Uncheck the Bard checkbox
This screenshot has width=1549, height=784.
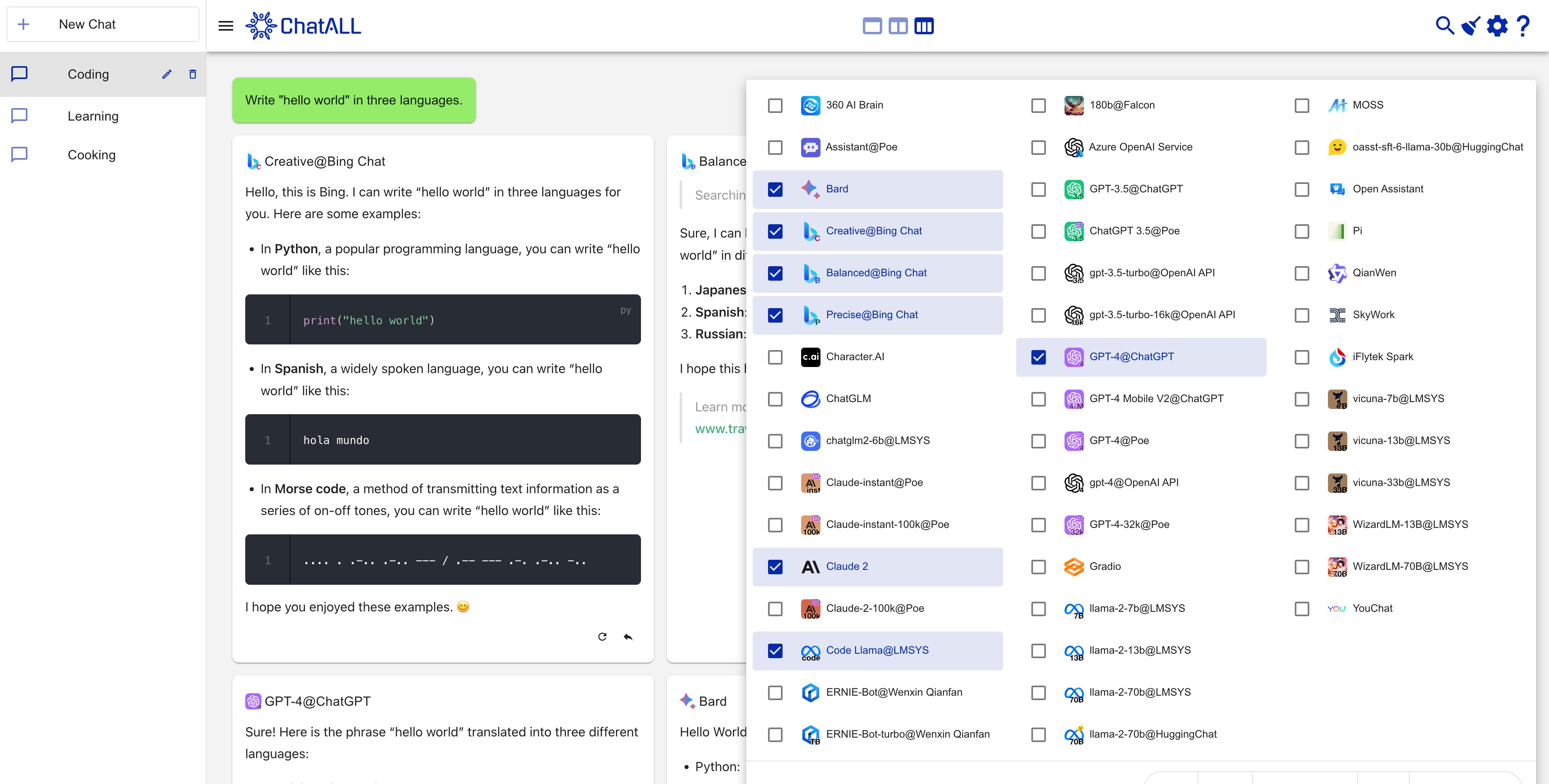coord(776,190)
